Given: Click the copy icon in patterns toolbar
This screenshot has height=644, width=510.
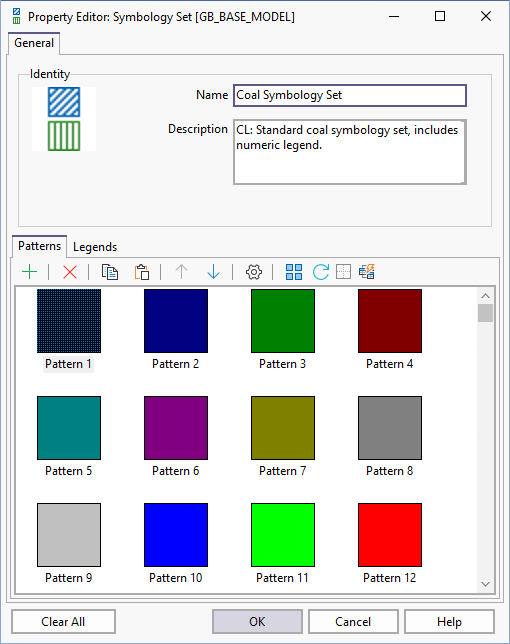Looking at the screenshot, I should (110, 272).
